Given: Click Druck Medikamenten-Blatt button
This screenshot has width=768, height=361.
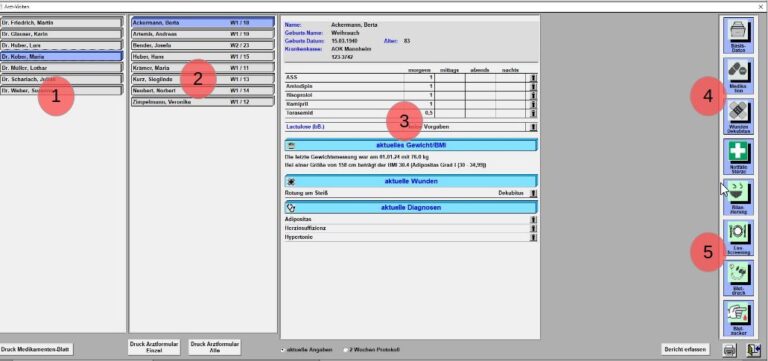Looking at the screenshot, I should pos(36,349).
